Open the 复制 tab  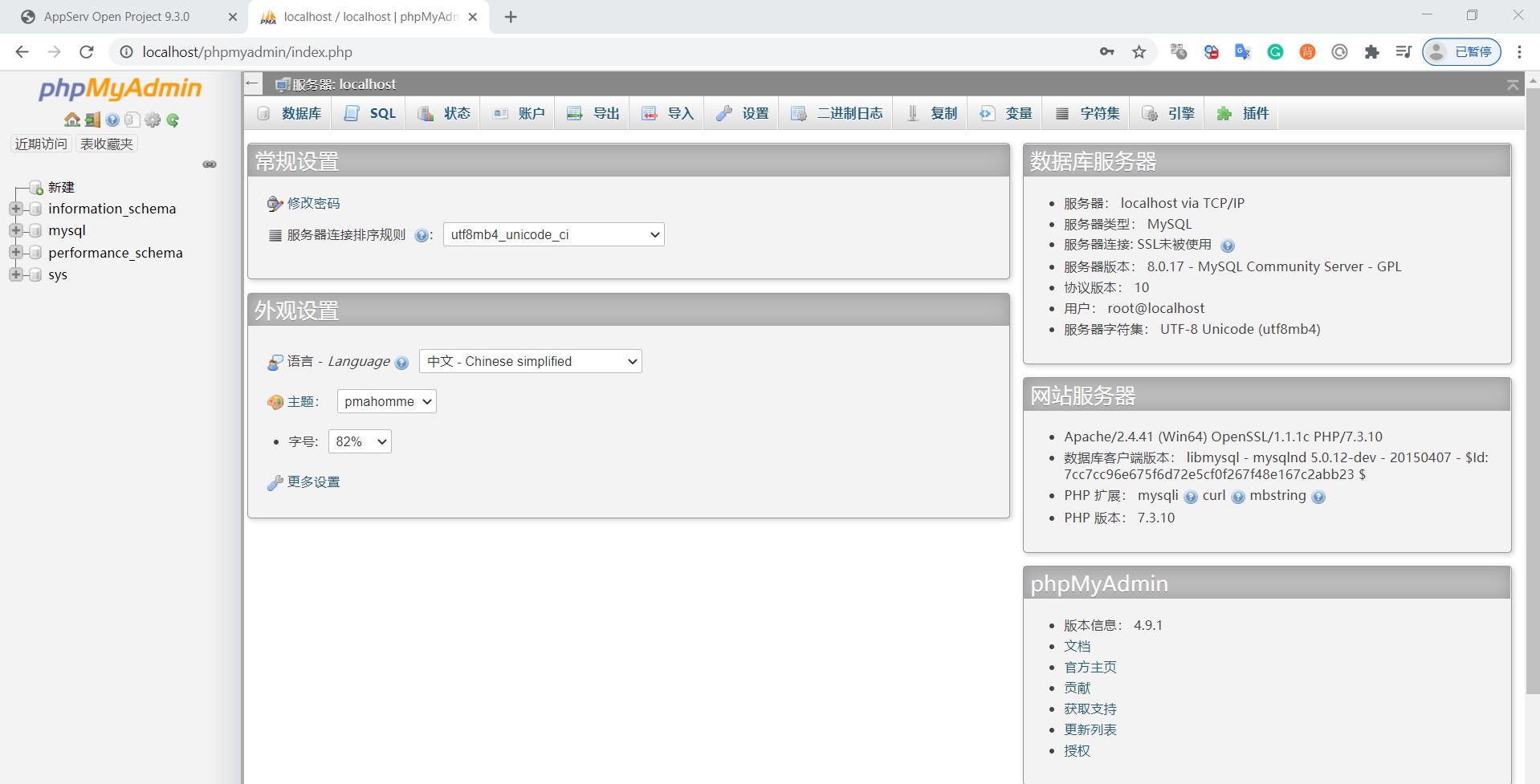[931, 113]
